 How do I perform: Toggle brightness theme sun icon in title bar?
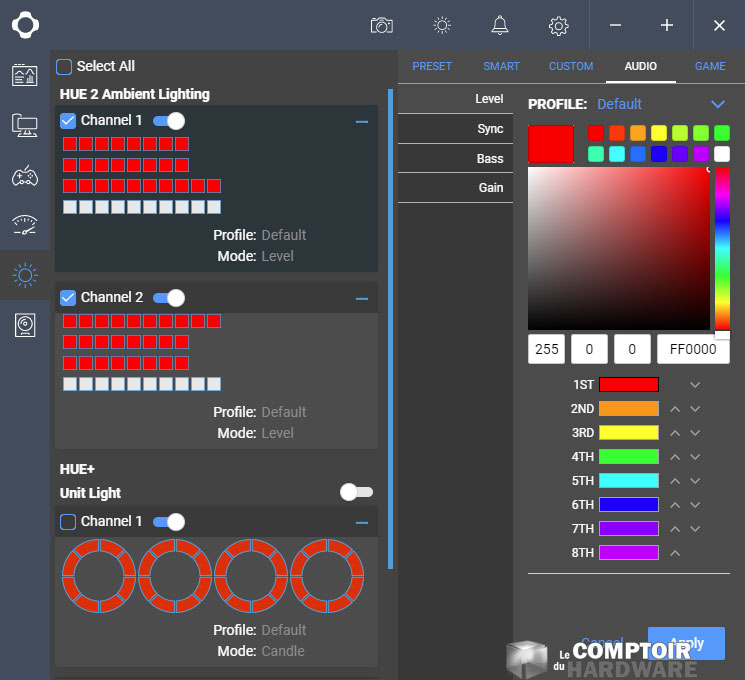[442, 25]
